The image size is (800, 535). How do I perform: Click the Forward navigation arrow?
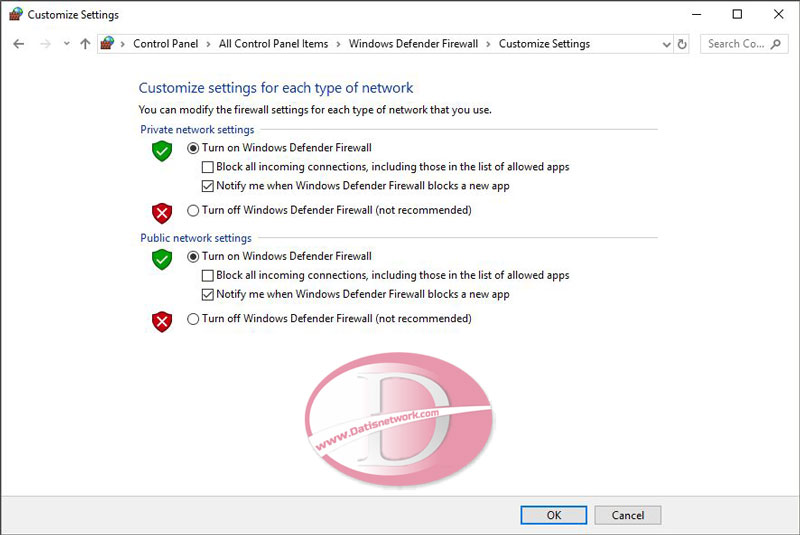45,44
